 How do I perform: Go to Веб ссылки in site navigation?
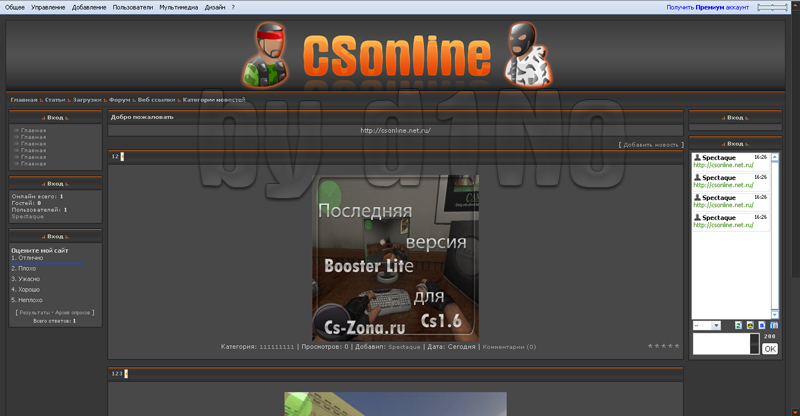[x=156, y=100]
